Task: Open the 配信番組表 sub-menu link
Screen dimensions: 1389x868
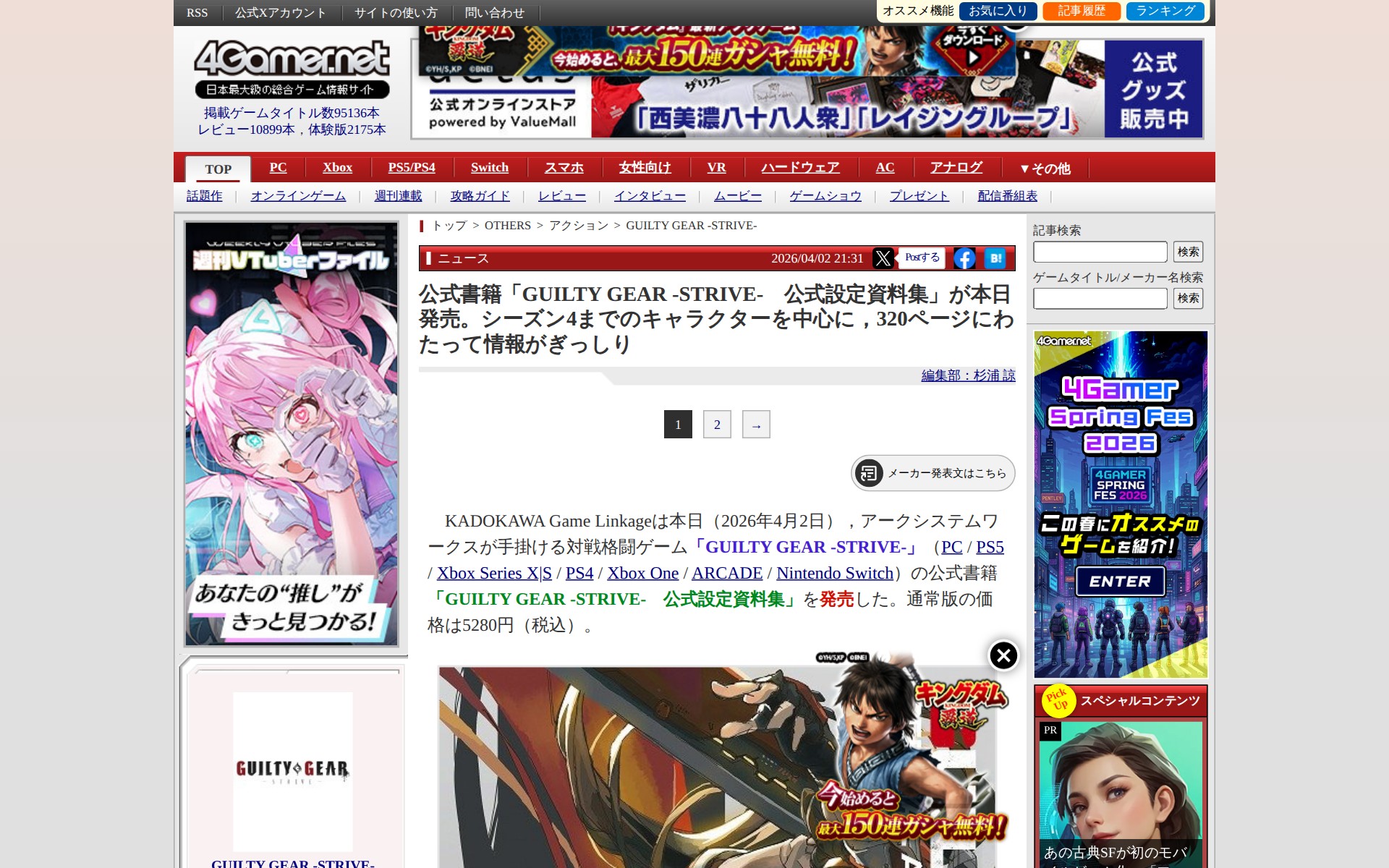Action: click(x=1007, y=196)
